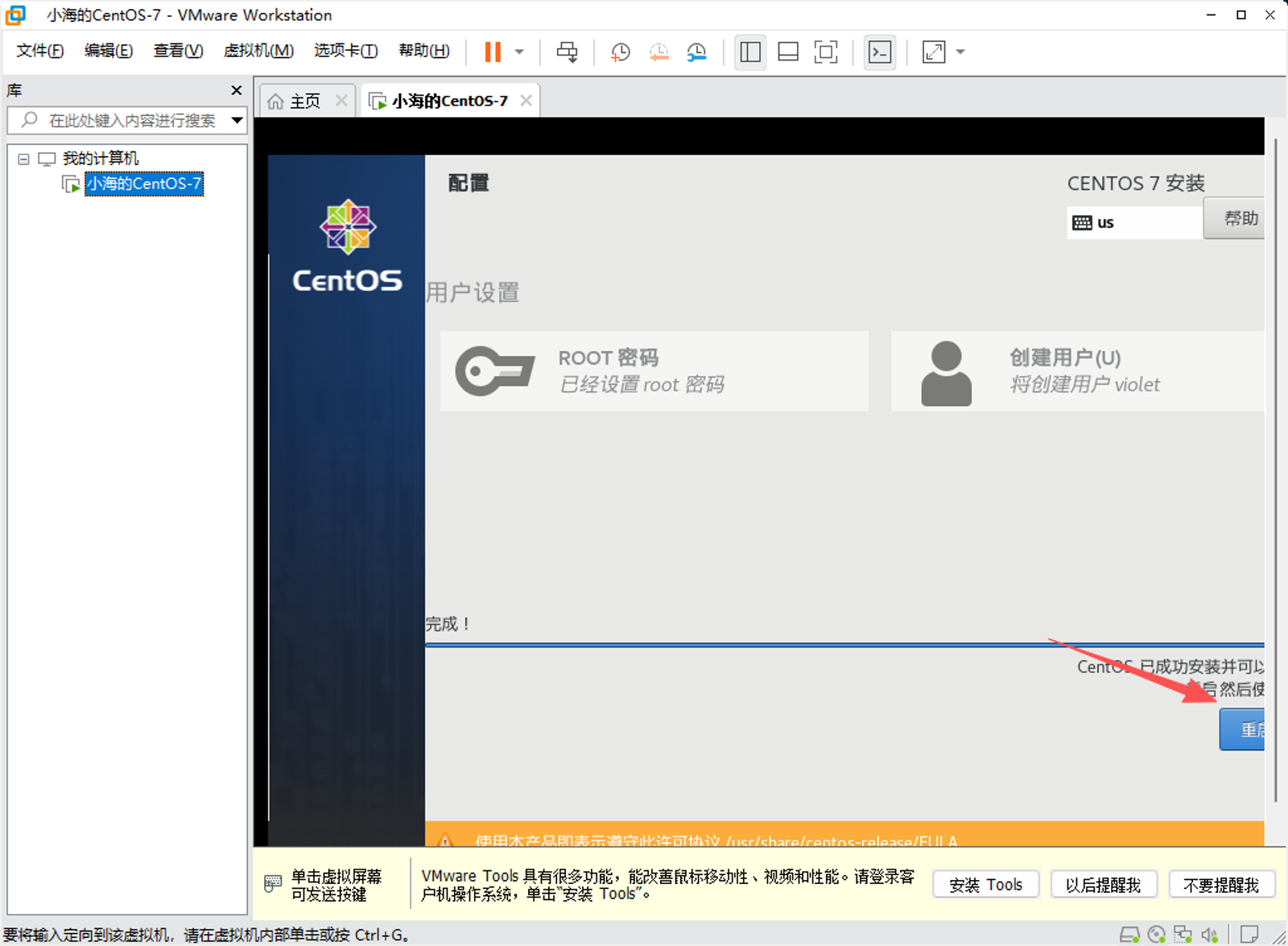Screen dimensions: 1288x946
Task: Open the 文件(F) menu
Action: tap(39, 51)
